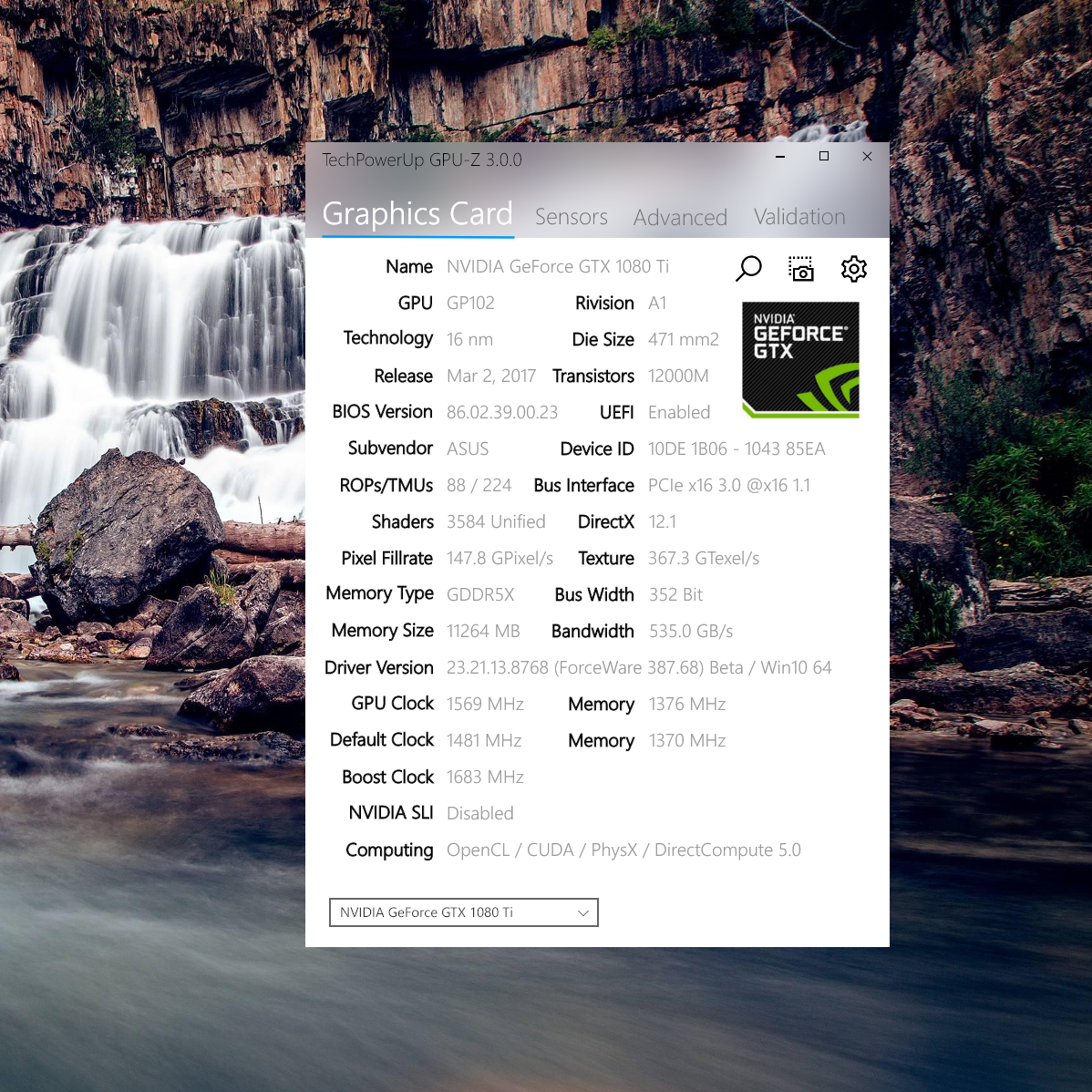Close the GPU-Z window
Viewport: 1092px width, 1092px height.
pos(867,157)
